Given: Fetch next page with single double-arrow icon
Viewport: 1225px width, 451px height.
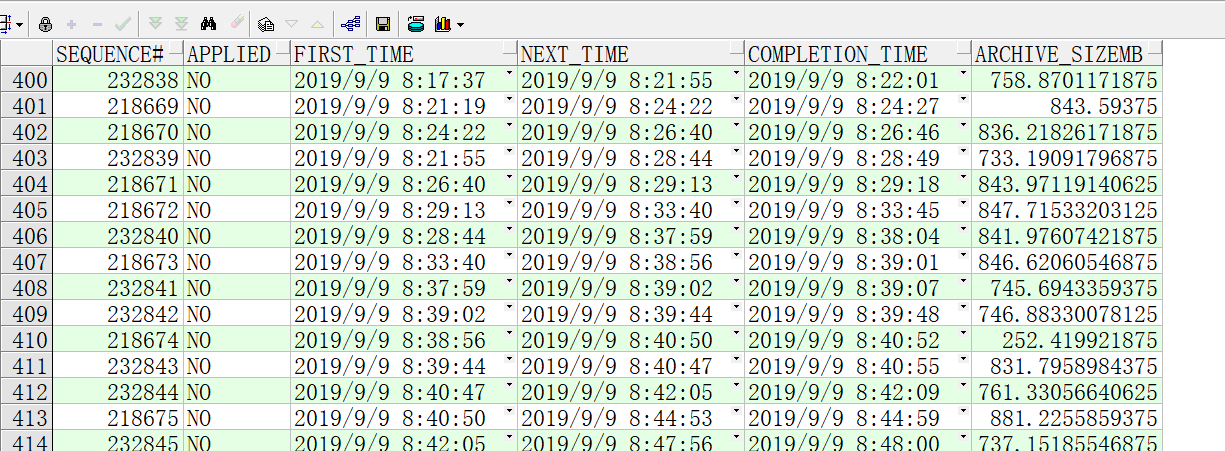Looking at the screenshot, I should [155, 23].
